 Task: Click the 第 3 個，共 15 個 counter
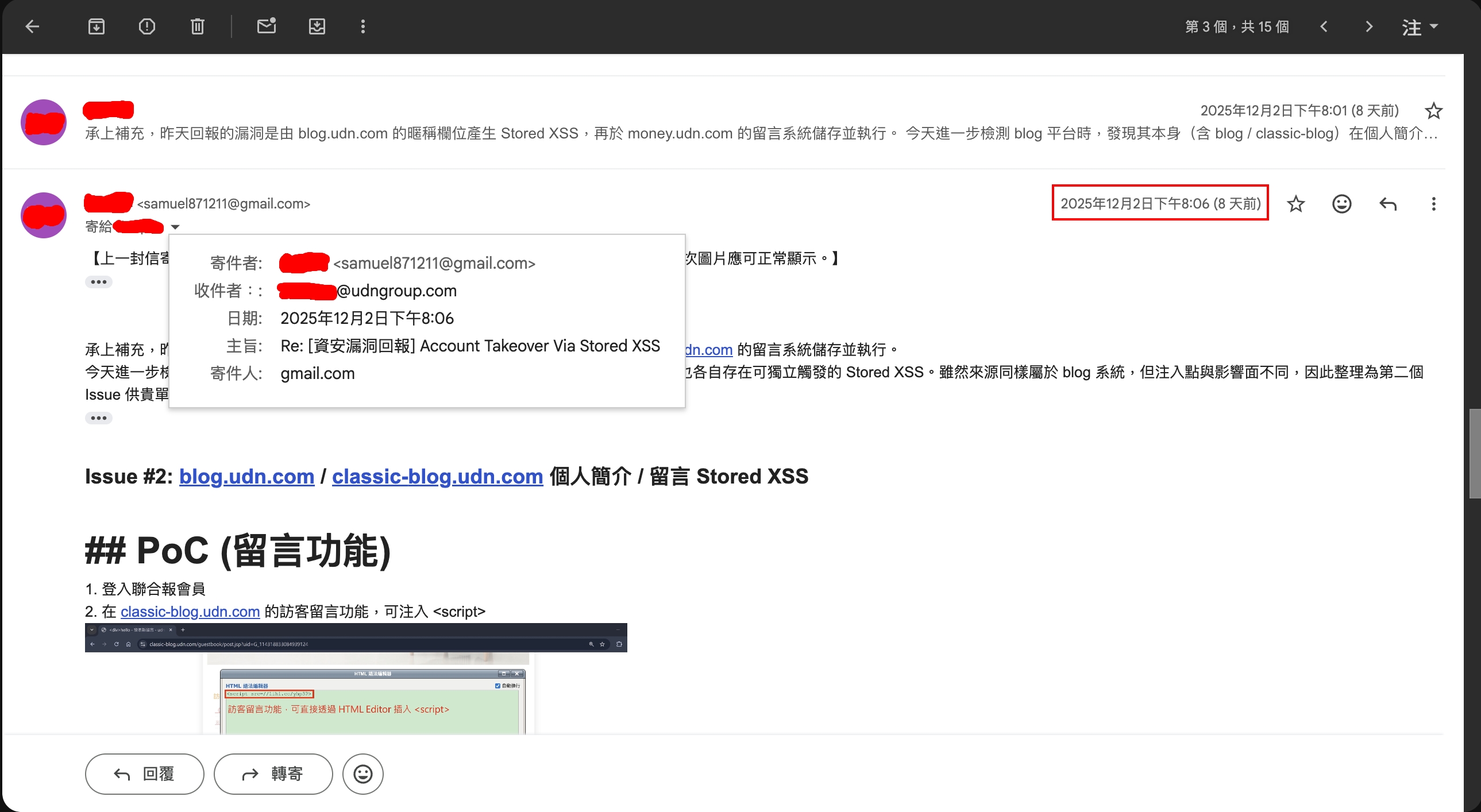click(x=1237, y=26)
